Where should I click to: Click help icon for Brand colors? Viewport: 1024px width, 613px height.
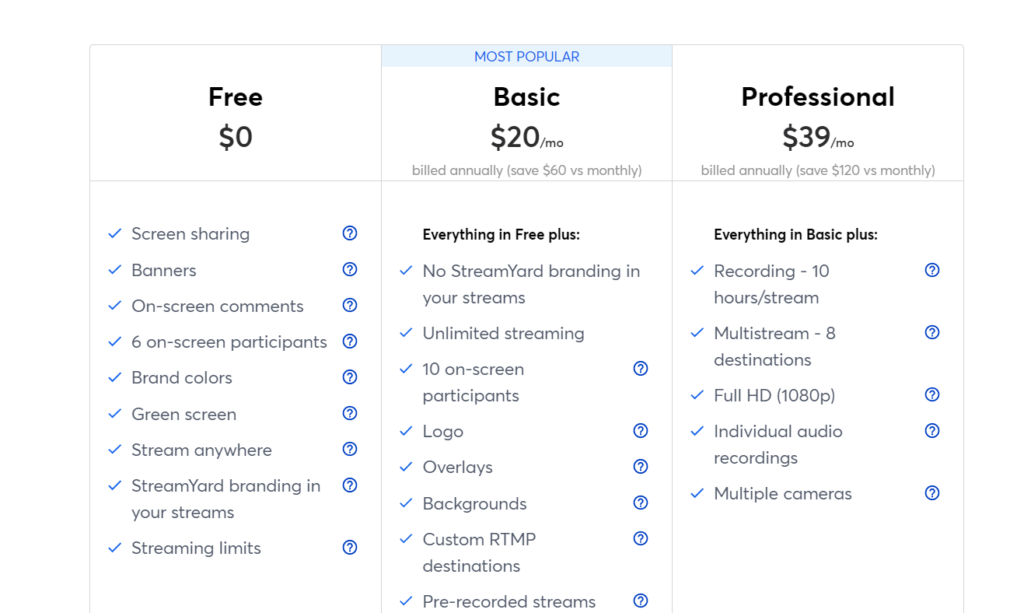click(x=350, y=377)
